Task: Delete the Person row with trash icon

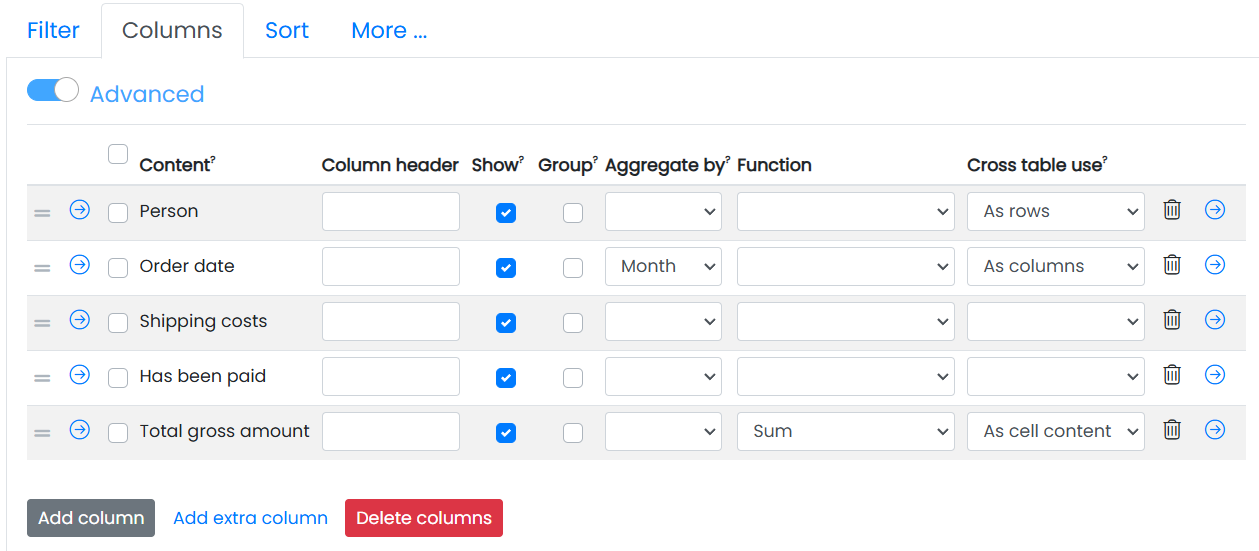Action: [1172, 210]
